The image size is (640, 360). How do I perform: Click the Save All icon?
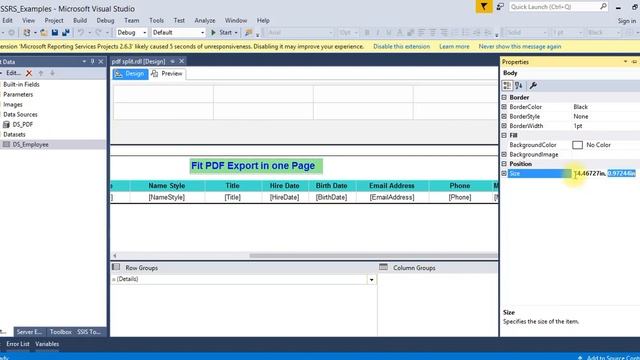pyautogui.click(x=65, y=32)
